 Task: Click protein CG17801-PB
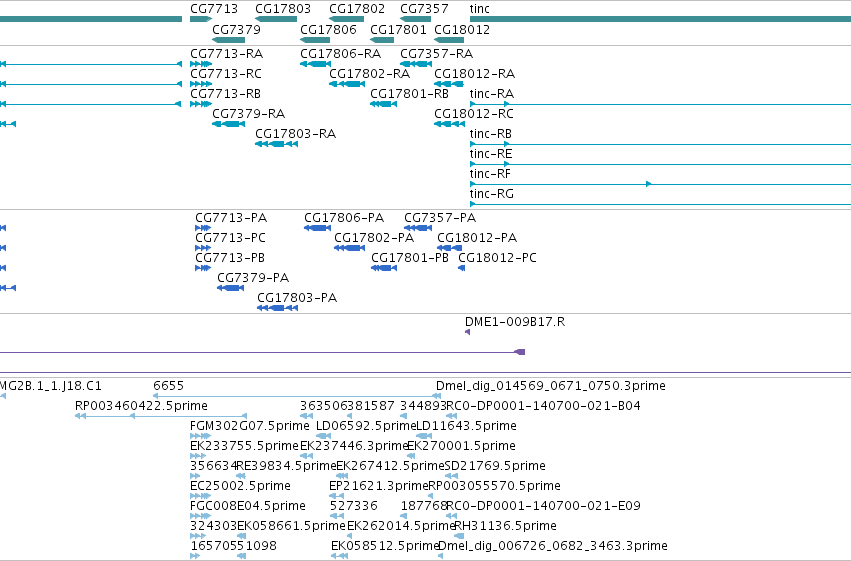pos(410,258)
